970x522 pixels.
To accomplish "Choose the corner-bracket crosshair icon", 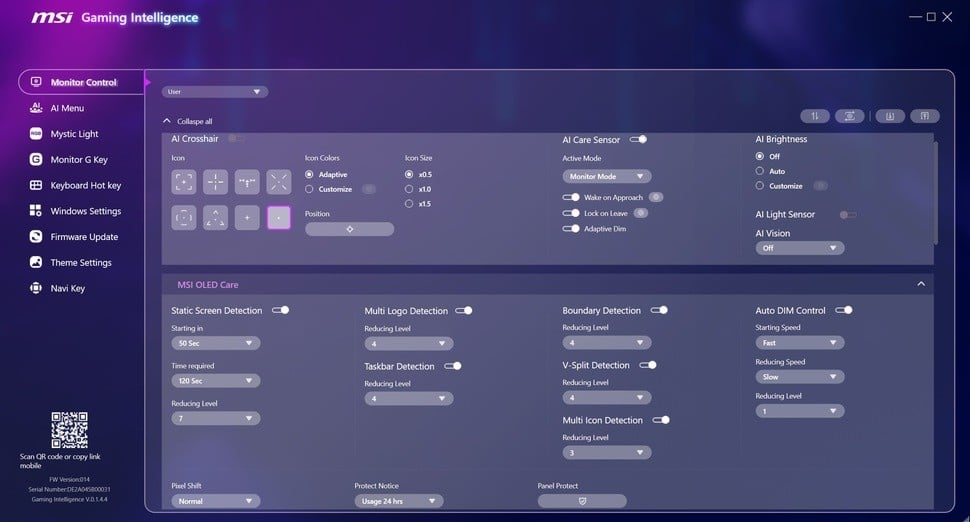I will [x=184, y=181].
